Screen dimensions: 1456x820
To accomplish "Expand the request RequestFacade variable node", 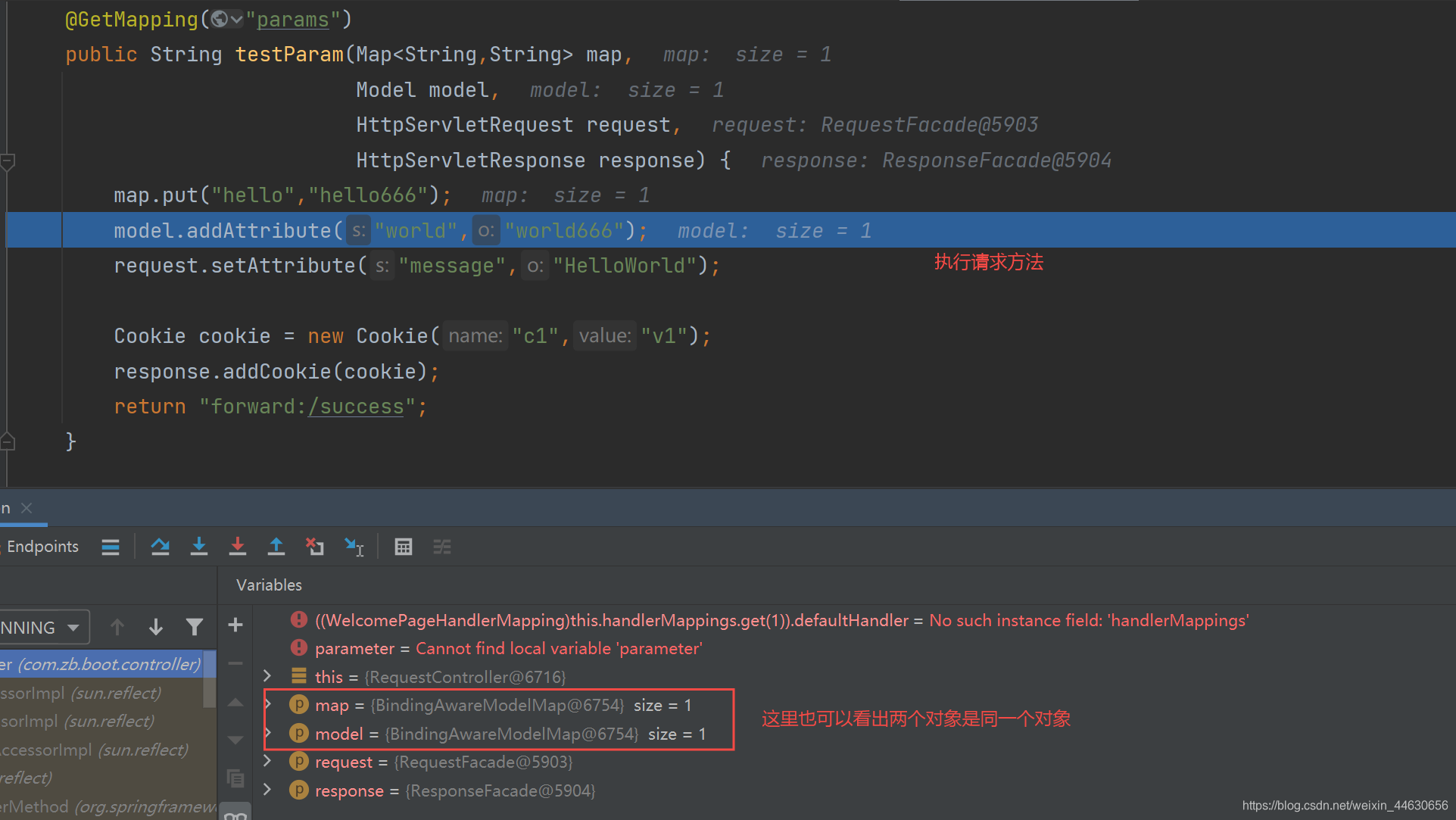I will pos(267,761).
